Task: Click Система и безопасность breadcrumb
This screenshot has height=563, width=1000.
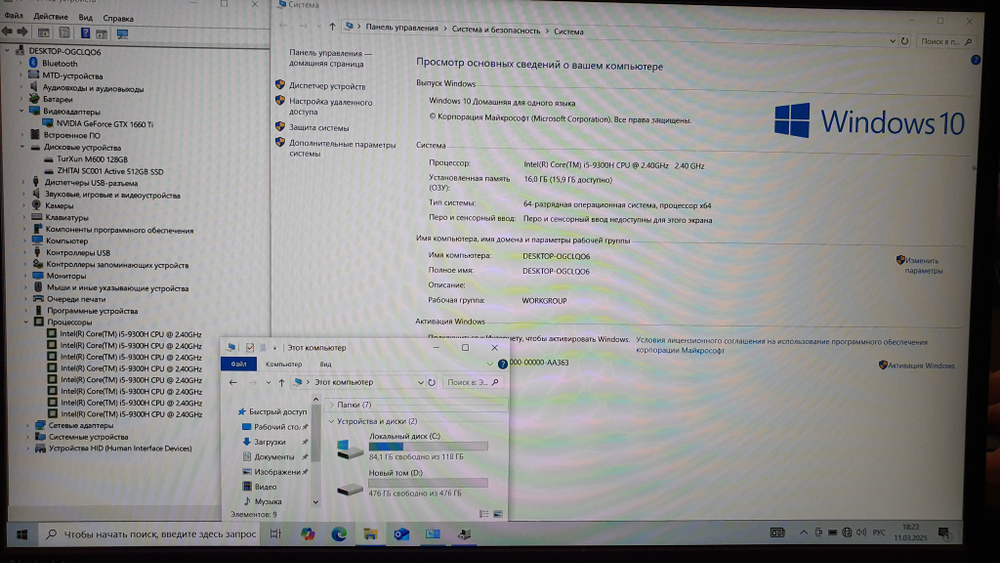Action: point(496,30)
